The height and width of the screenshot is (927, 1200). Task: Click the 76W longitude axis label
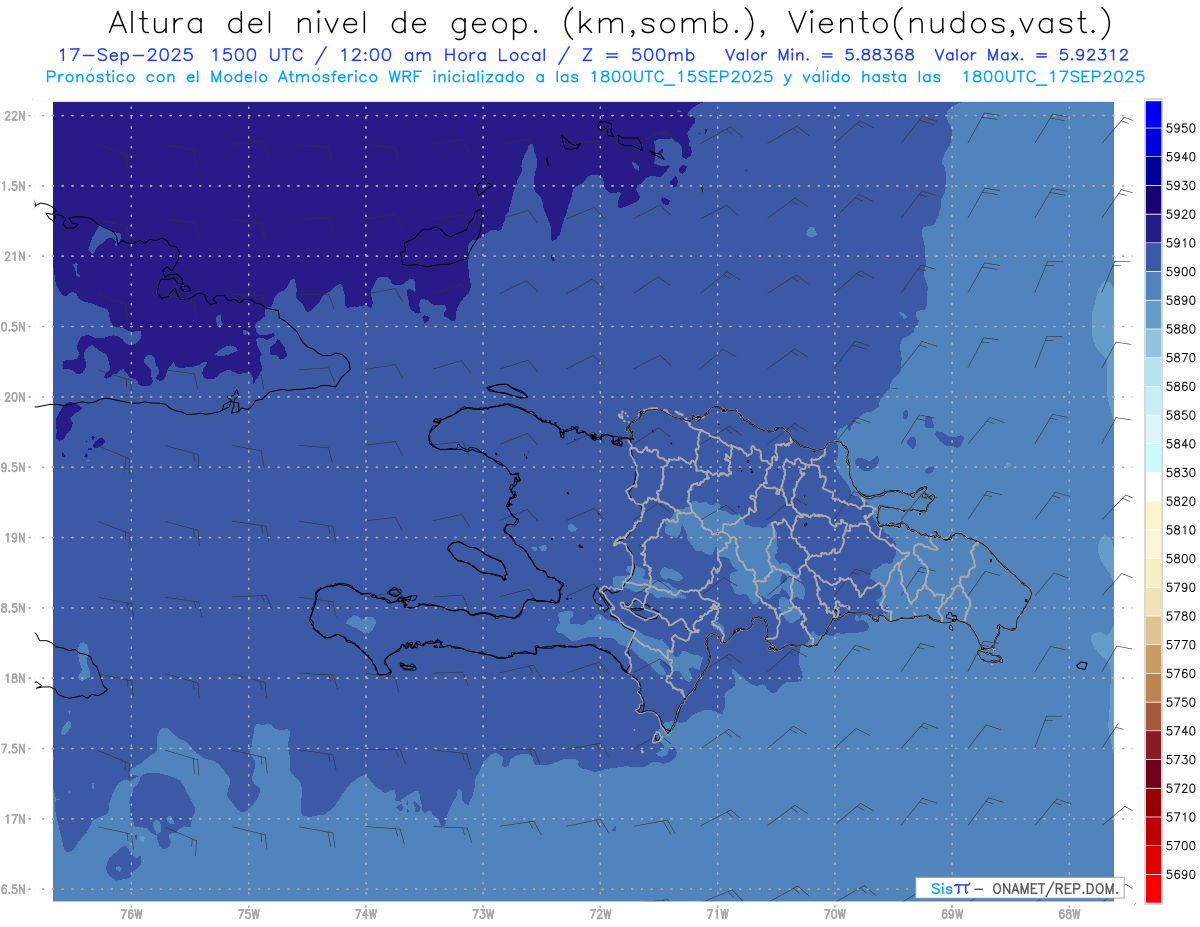131,914
